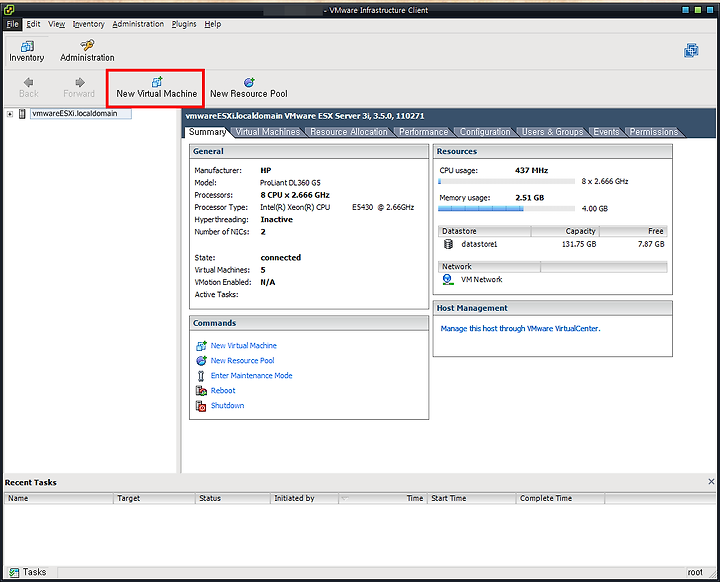Image resolution: width=720 pixels, height=582 pixels.
Task: Click the Reboot link
Action: [x=223, y=390]
